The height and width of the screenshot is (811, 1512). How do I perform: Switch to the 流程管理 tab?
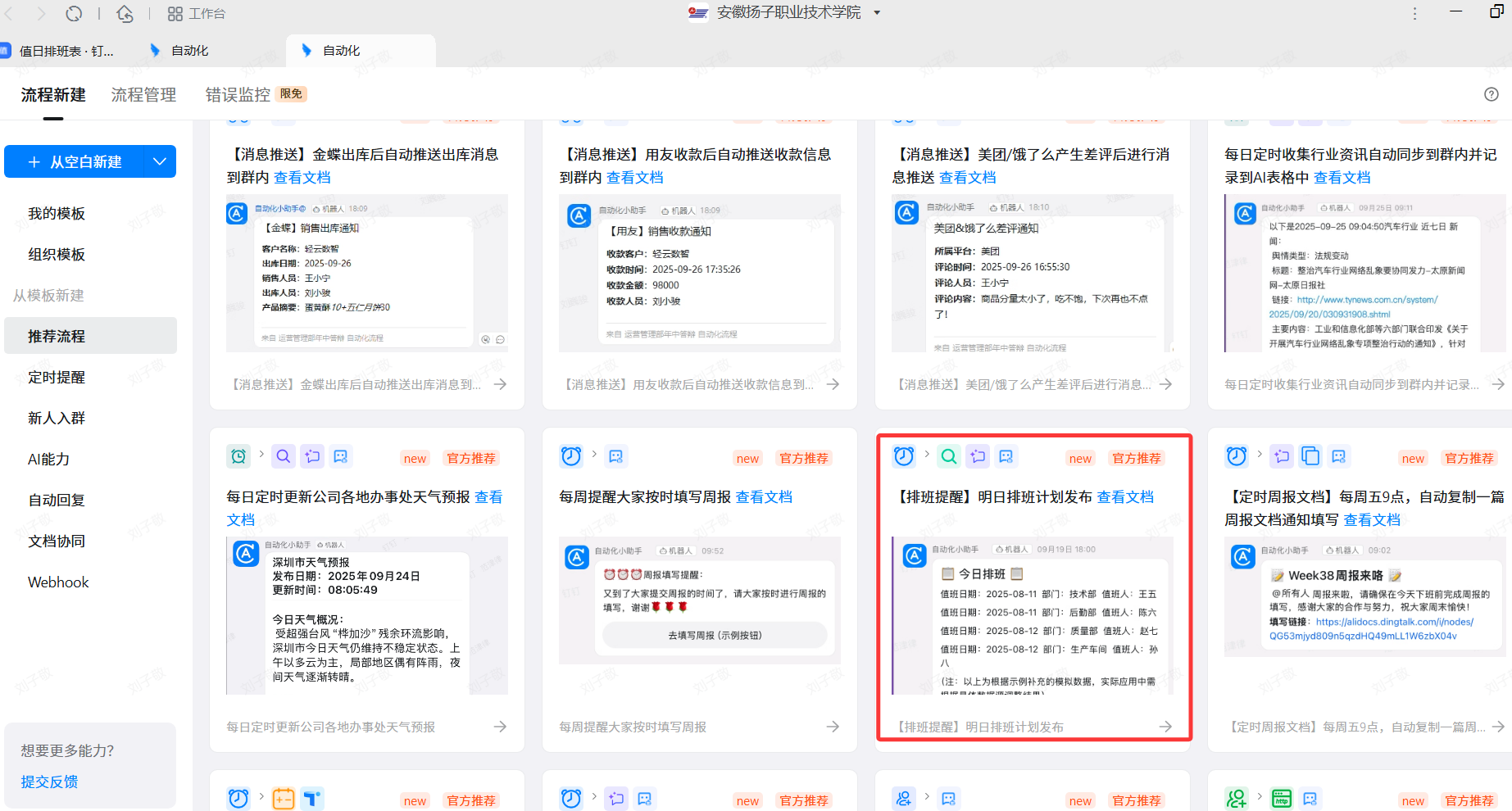[143, 94]
